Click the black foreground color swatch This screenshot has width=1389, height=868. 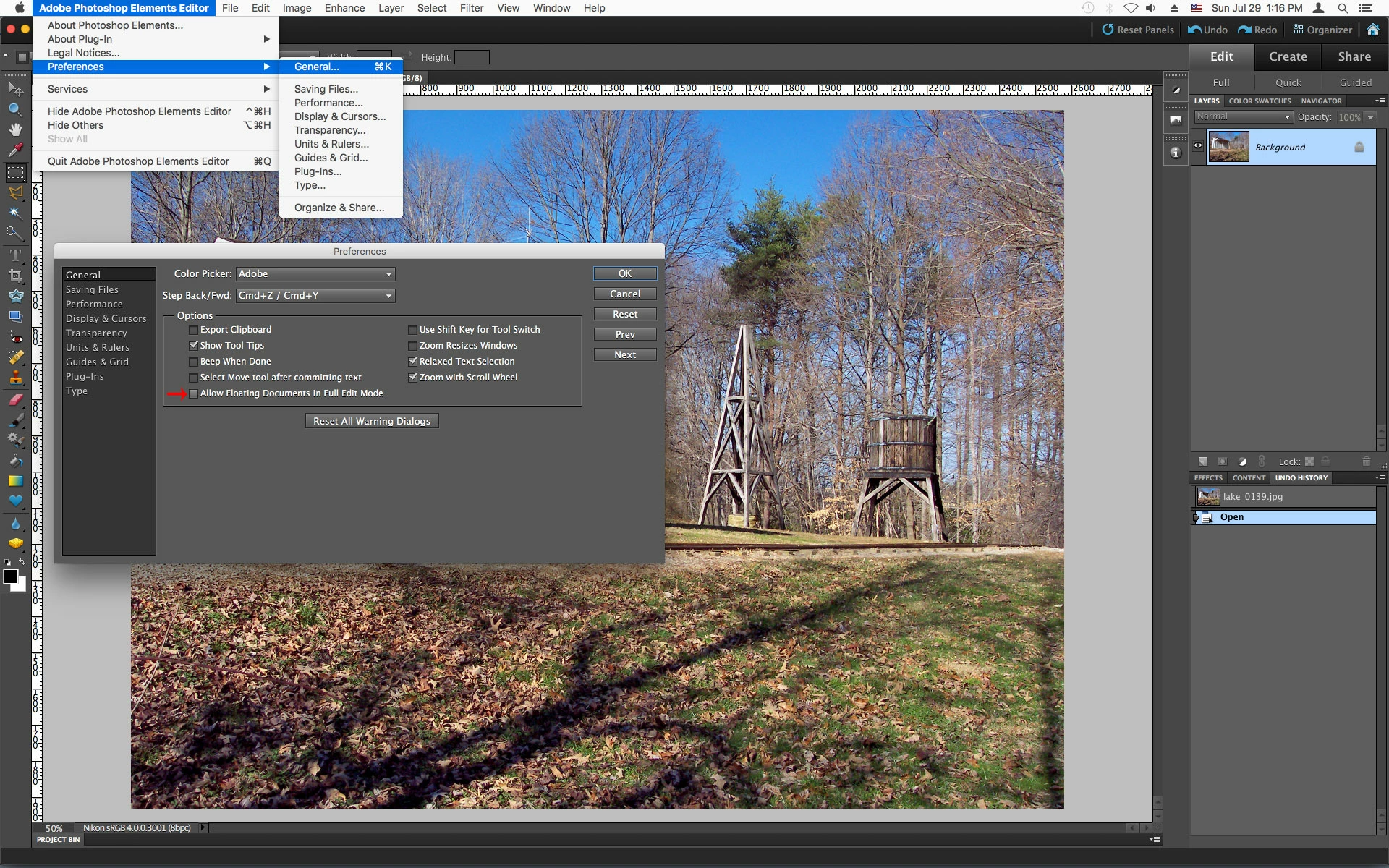pyautogui.click(x=10, y=576)
